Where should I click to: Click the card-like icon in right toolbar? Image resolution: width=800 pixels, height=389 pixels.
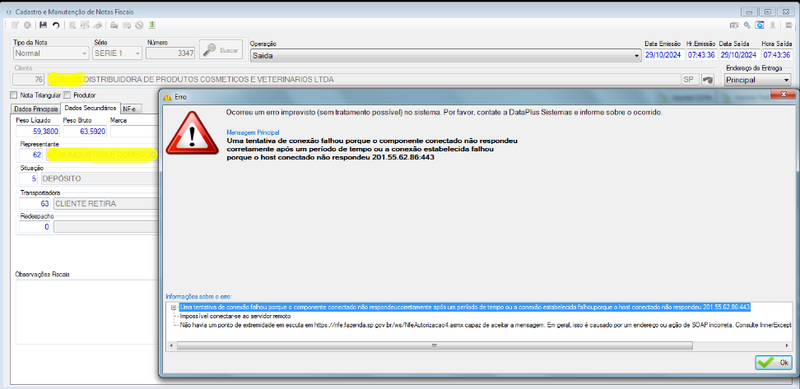(734, 25)
